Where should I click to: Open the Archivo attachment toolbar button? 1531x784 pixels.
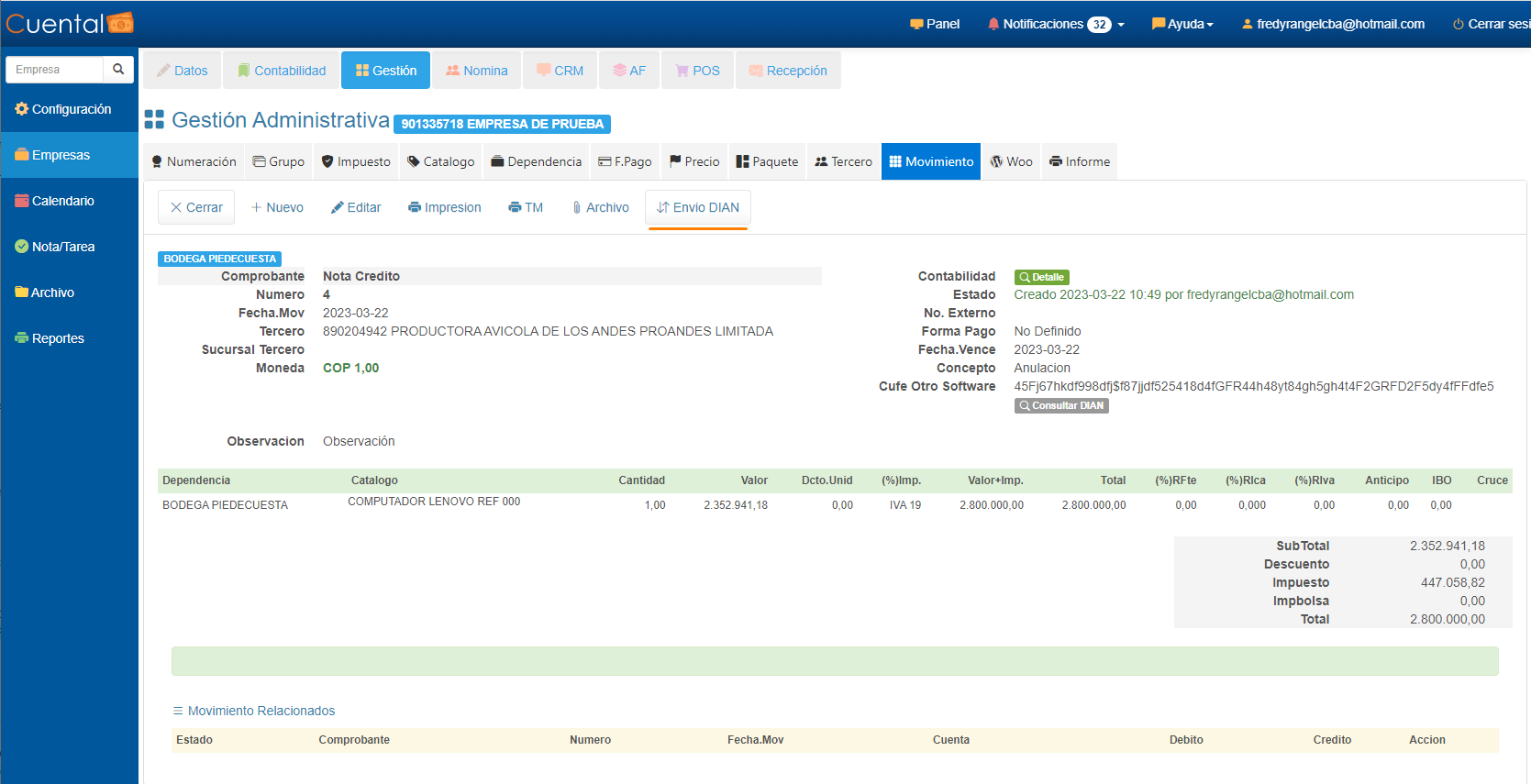600,207
